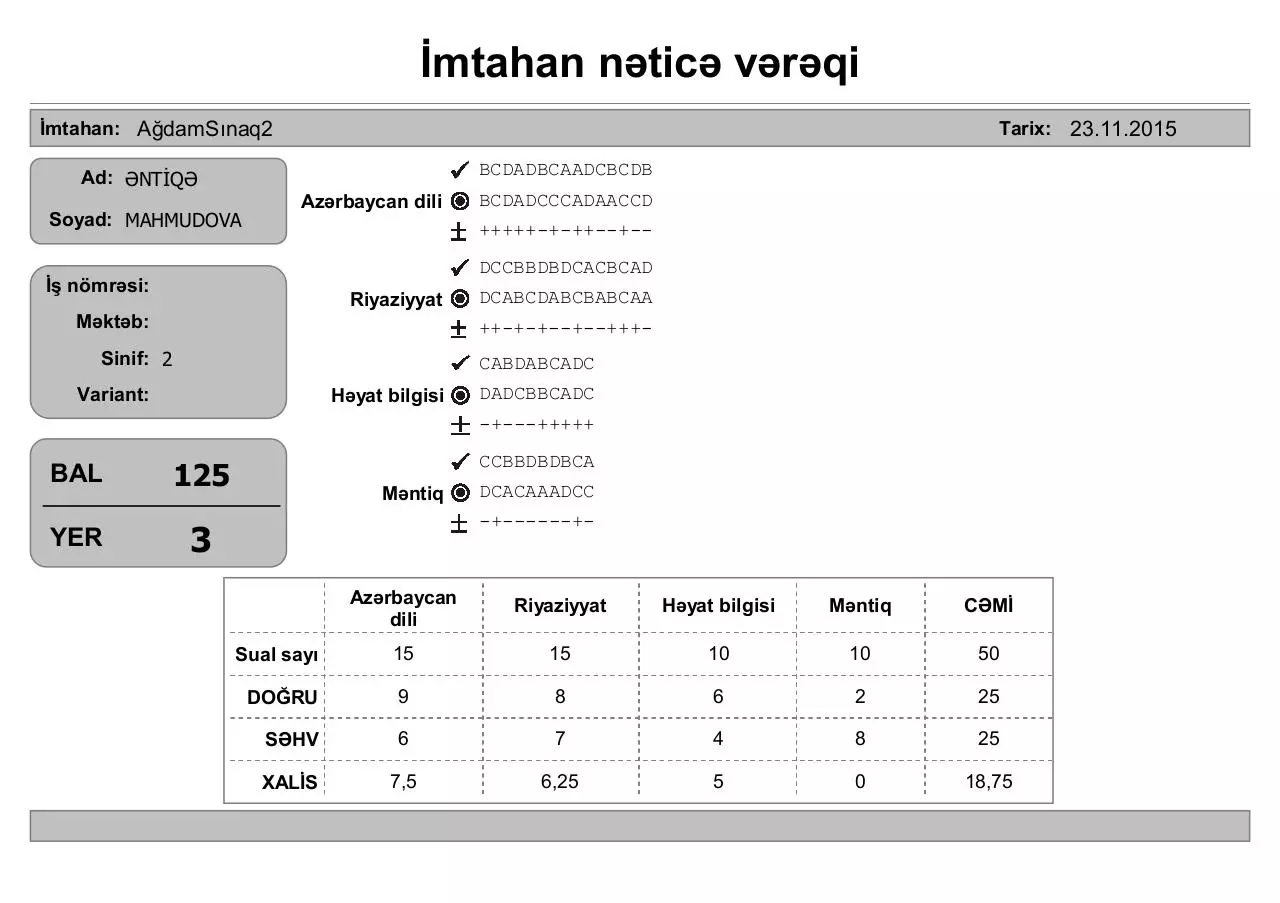Select the exam name AğdamSınaq2
The image size is (1280, 903).
tap(205, 129)
